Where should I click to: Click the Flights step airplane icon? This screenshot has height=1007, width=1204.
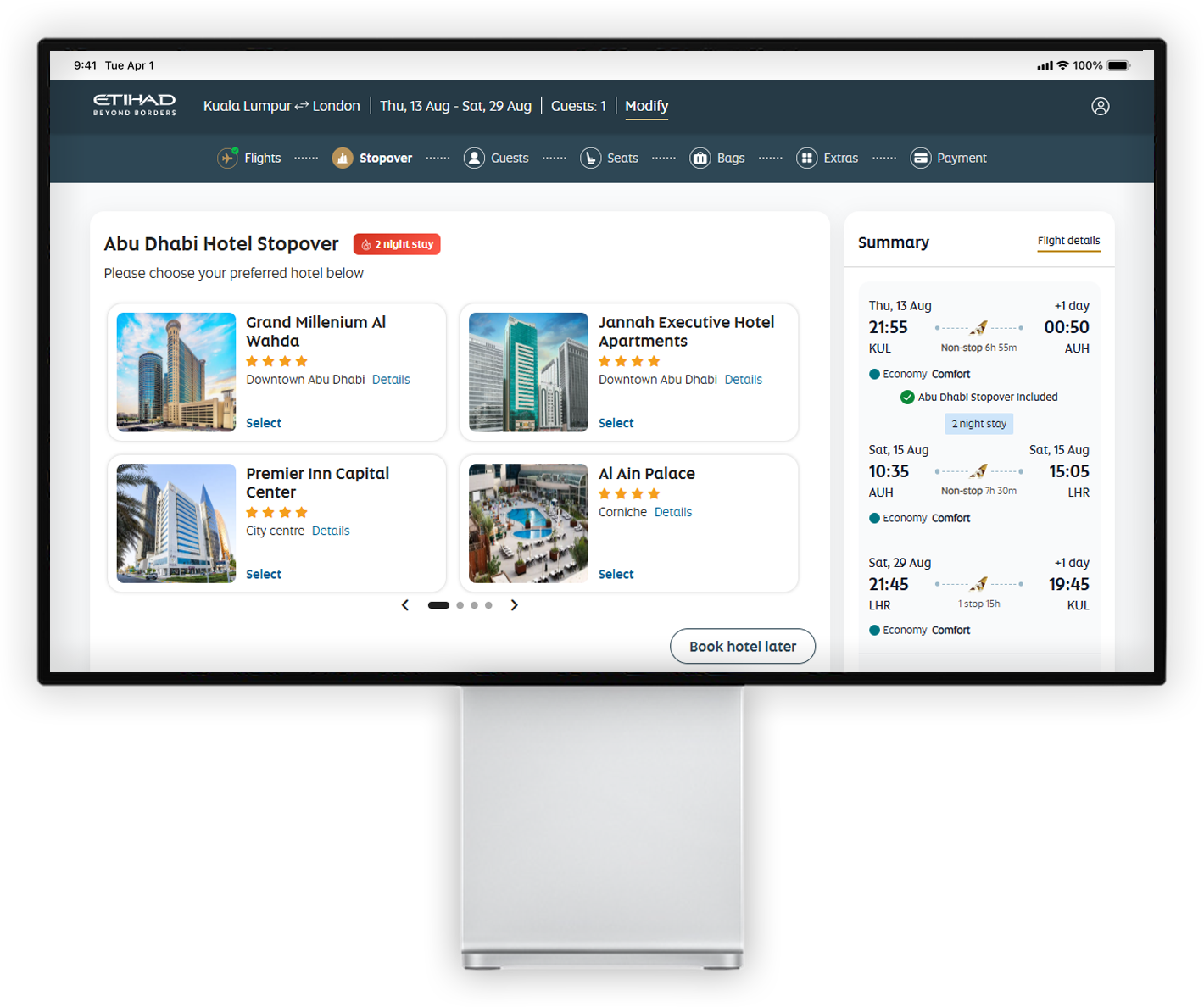point(227,158)
